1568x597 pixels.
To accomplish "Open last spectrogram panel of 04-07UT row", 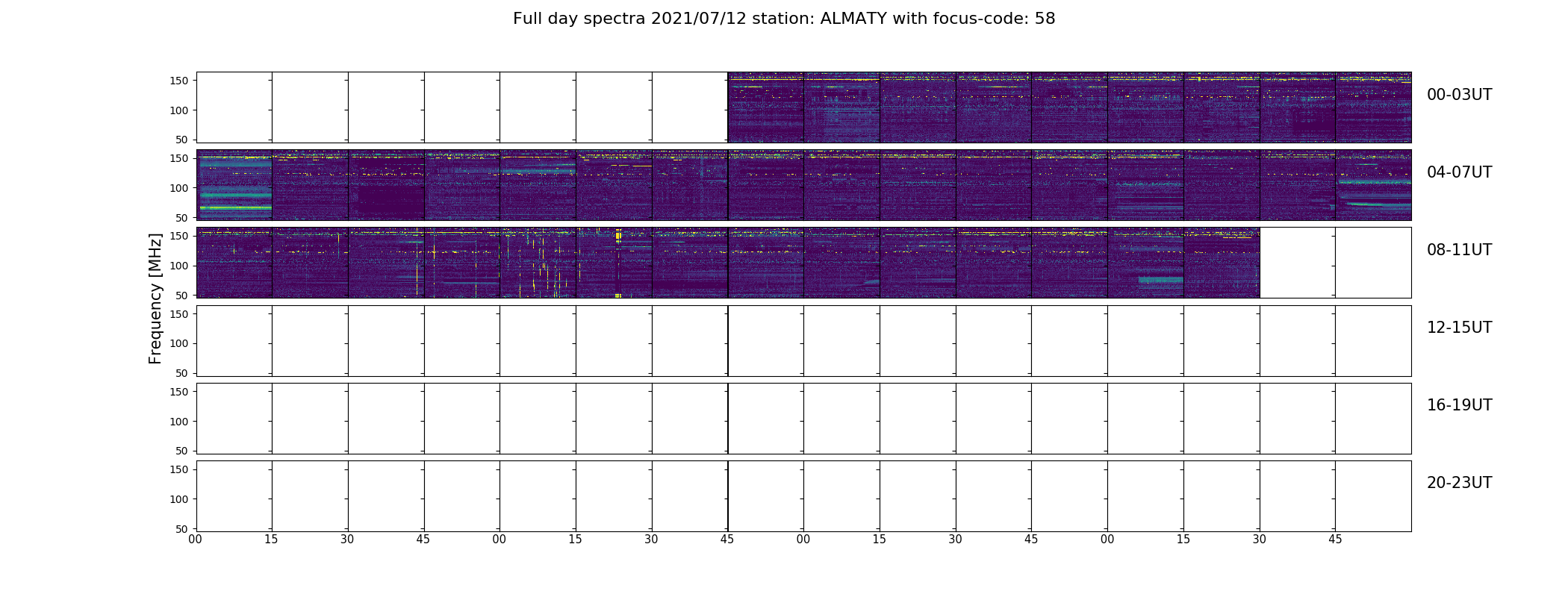I will (x=1373, y=185).
